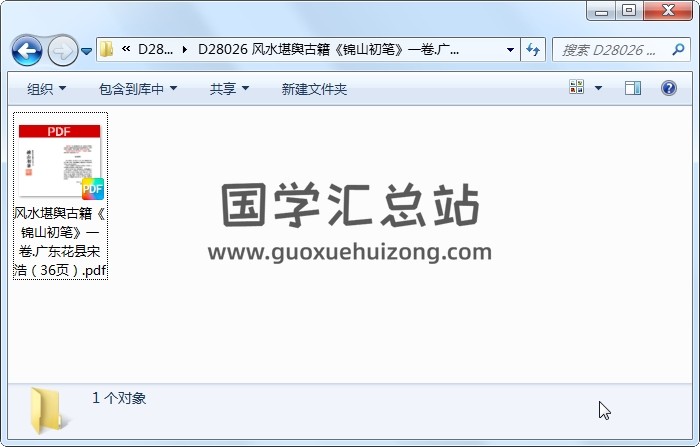Select the PDF file thumbnail
This screenshot has height=447, width=700.
point(60,161)
